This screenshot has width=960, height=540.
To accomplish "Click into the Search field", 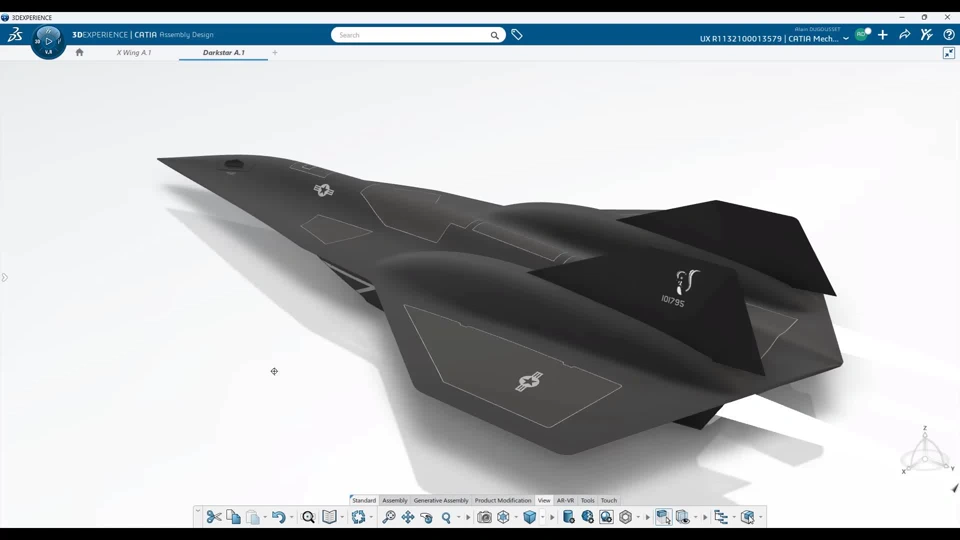I will [410, 35].
